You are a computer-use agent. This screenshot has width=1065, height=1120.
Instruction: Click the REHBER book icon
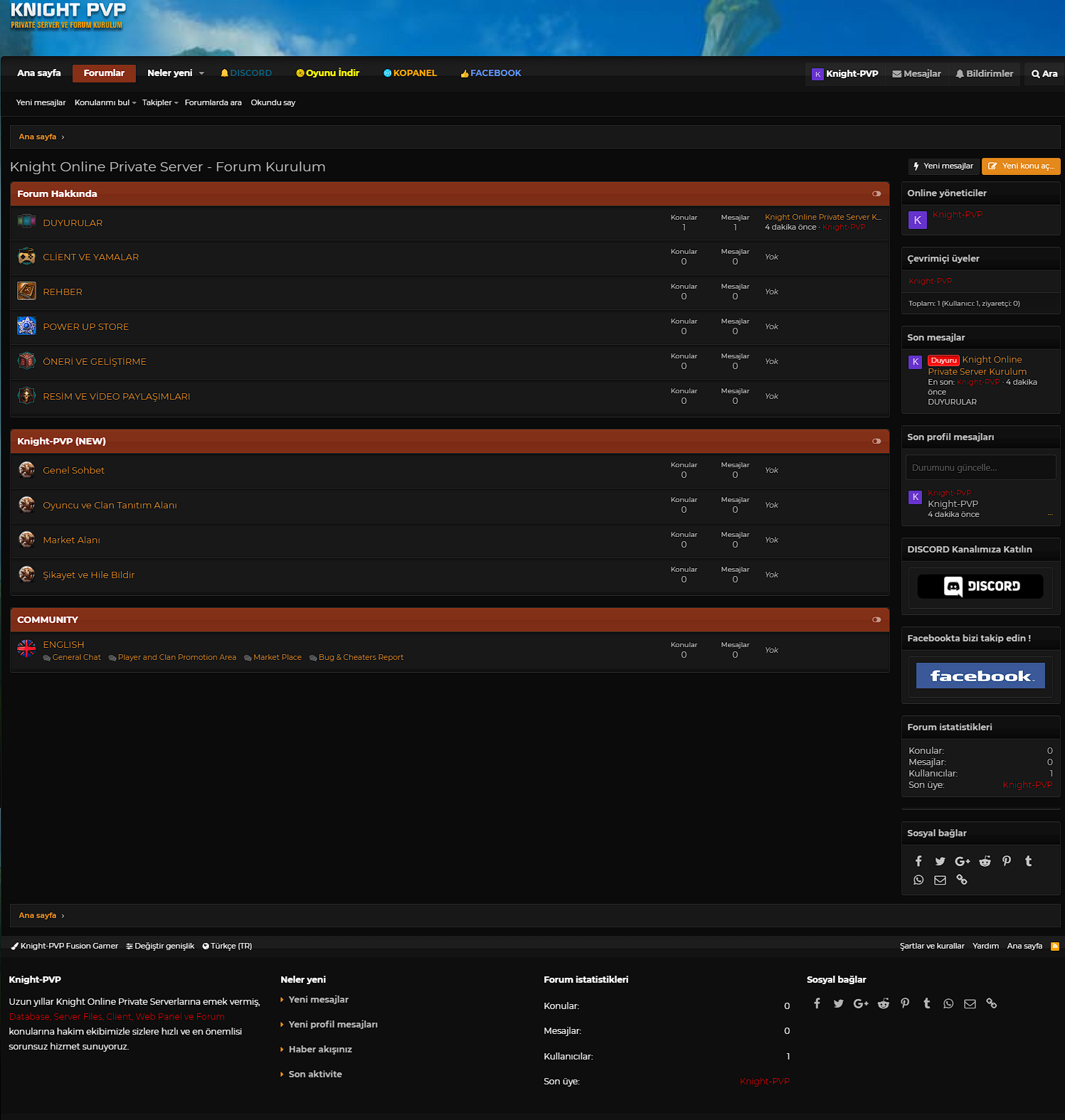click(26, 291)
